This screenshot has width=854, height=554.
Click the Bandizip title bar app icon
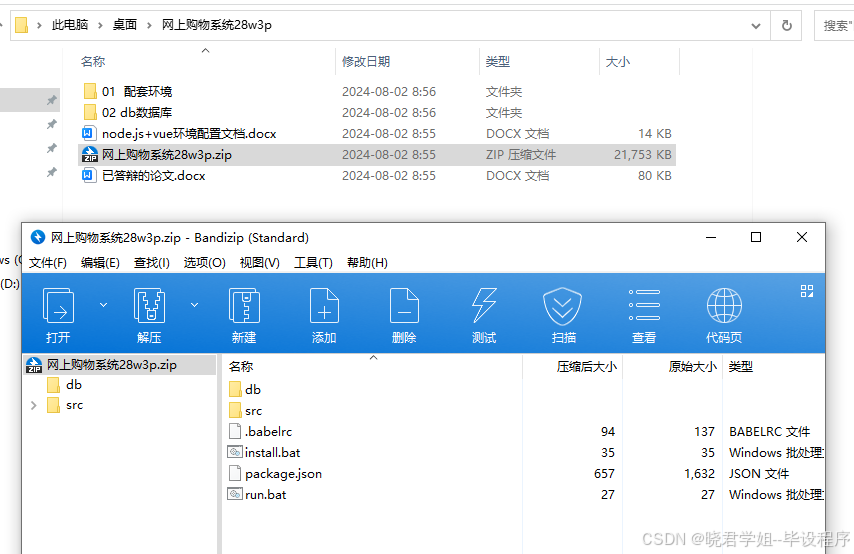point(38,238)
